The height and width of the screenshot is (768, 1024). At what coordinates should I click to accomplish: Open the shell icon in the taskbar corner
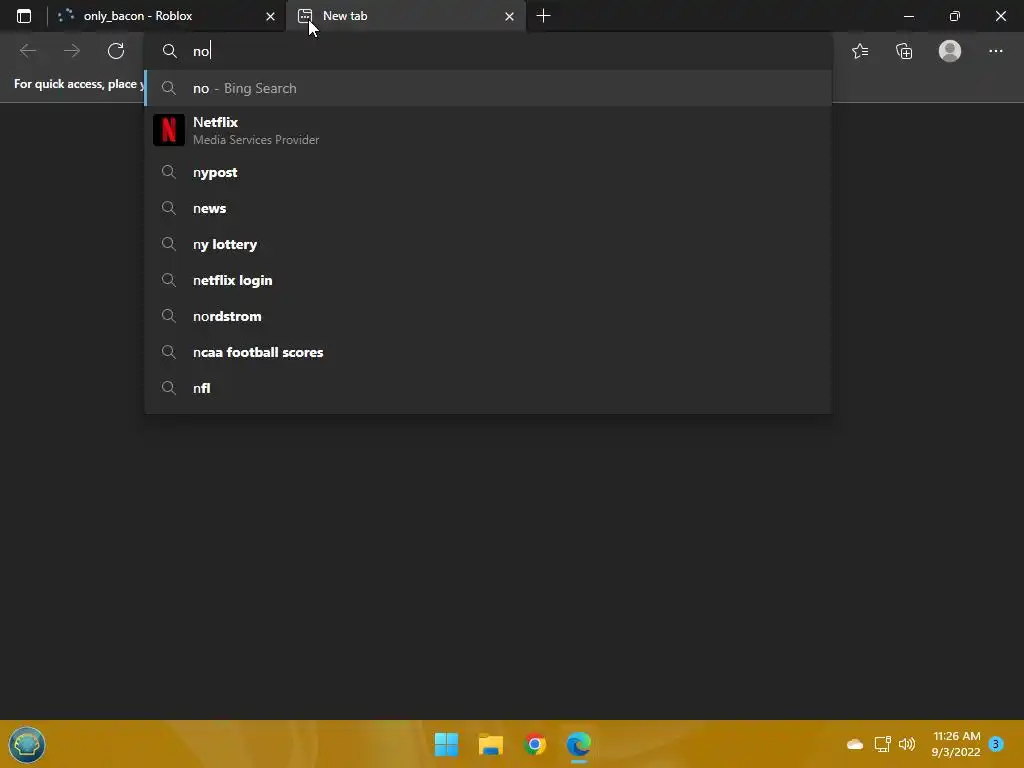point(27,744)
